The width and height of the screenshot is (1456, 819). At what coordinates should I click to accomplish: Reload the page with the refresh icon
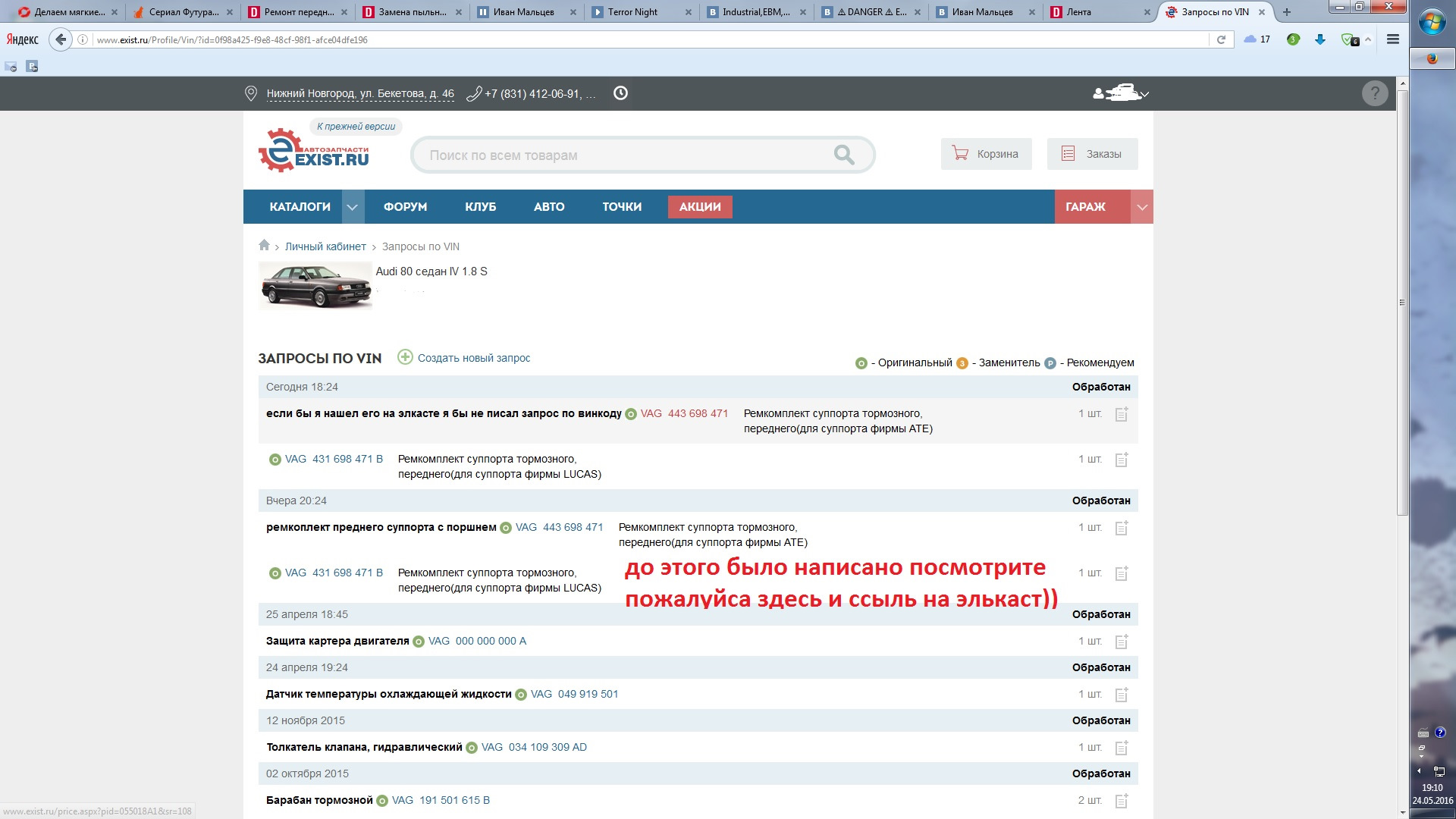coord(1221,39)
